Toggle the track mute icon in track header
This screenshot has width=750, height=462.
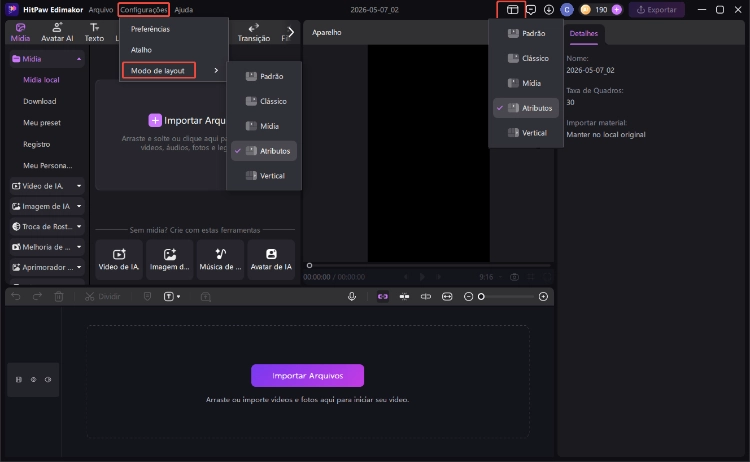coord(48,379)
